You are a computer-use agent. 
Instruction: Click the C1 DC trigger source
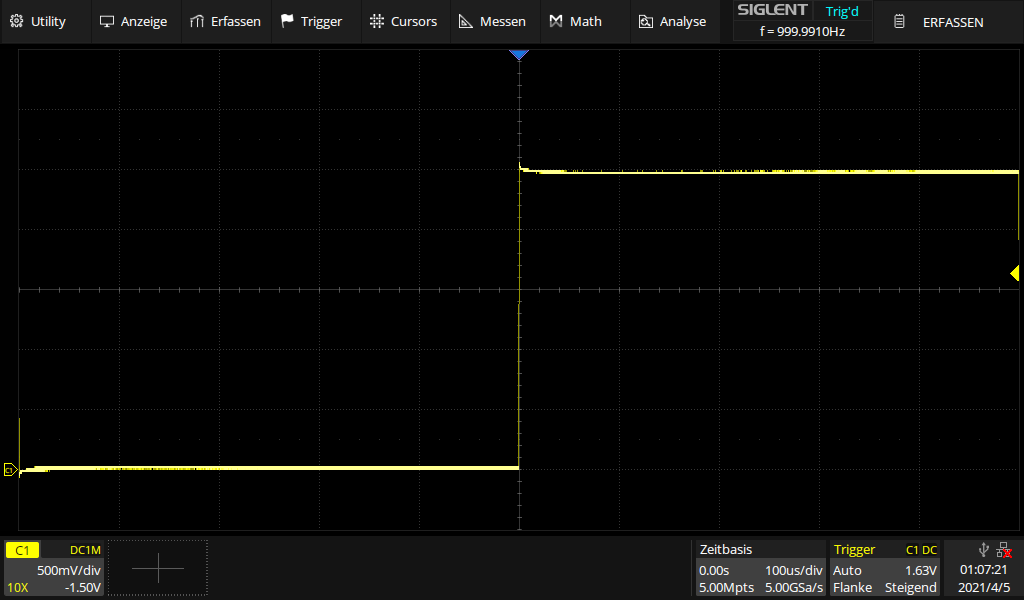tap(921, 550)
